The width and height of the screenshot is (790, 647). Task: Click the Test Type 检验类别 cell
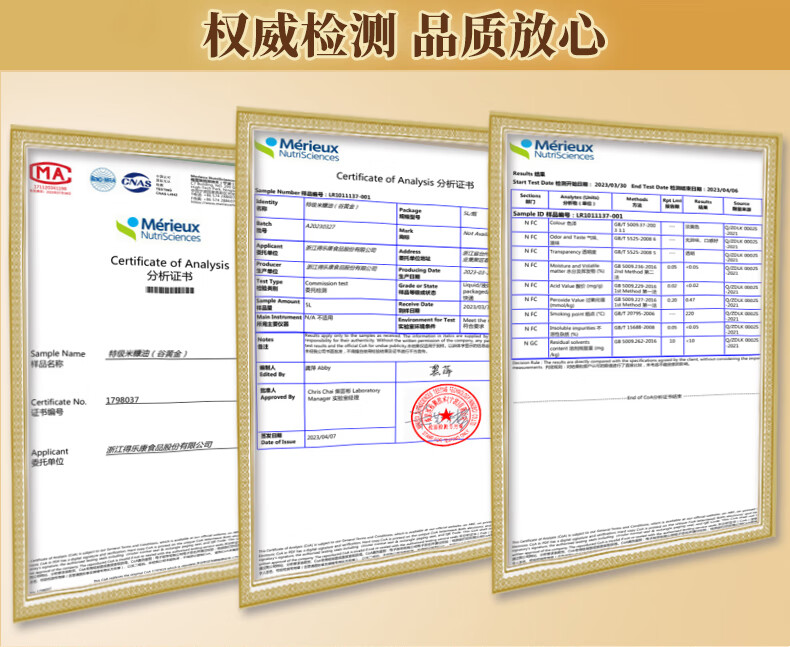[x=279, y=287]
